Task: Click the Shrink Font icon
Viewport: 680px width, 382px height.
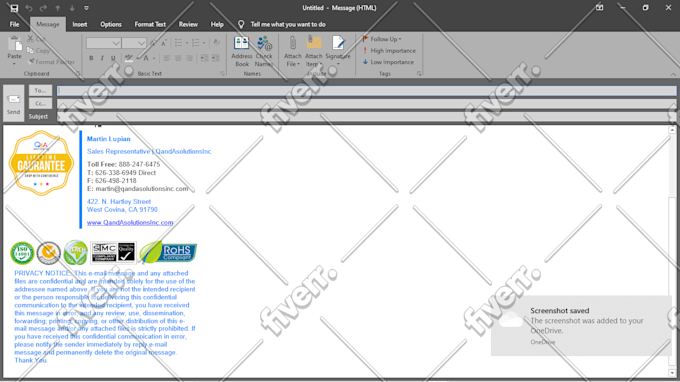Action: [164, 43]
